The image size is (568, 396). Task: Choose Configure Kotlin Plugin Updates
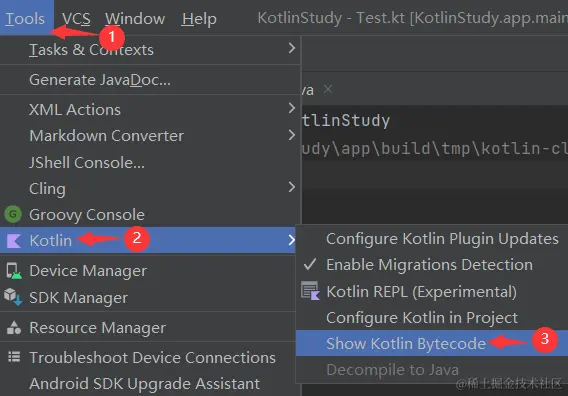[432, 239]
